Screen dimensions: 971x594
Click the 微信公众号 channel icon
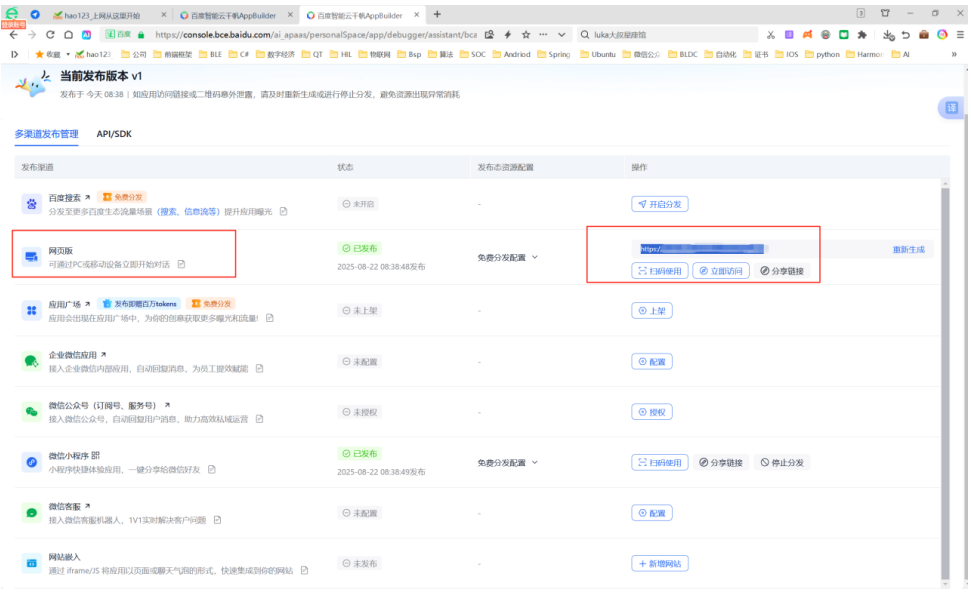[32, 412]
